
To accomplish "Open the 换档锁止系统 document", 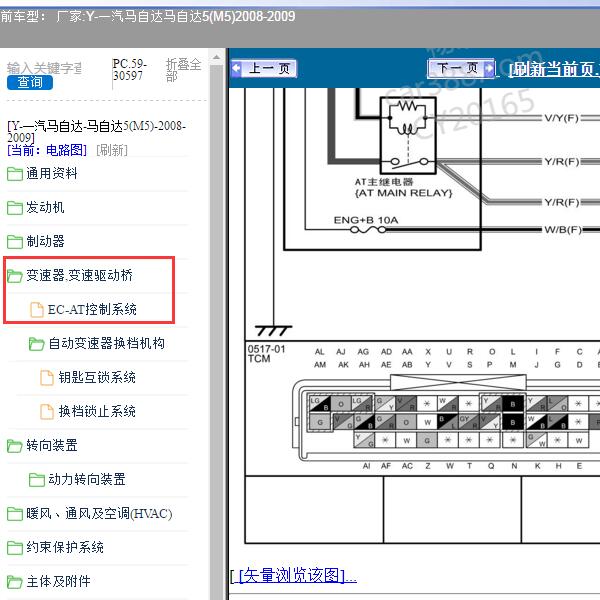I will tap(97, 412).
